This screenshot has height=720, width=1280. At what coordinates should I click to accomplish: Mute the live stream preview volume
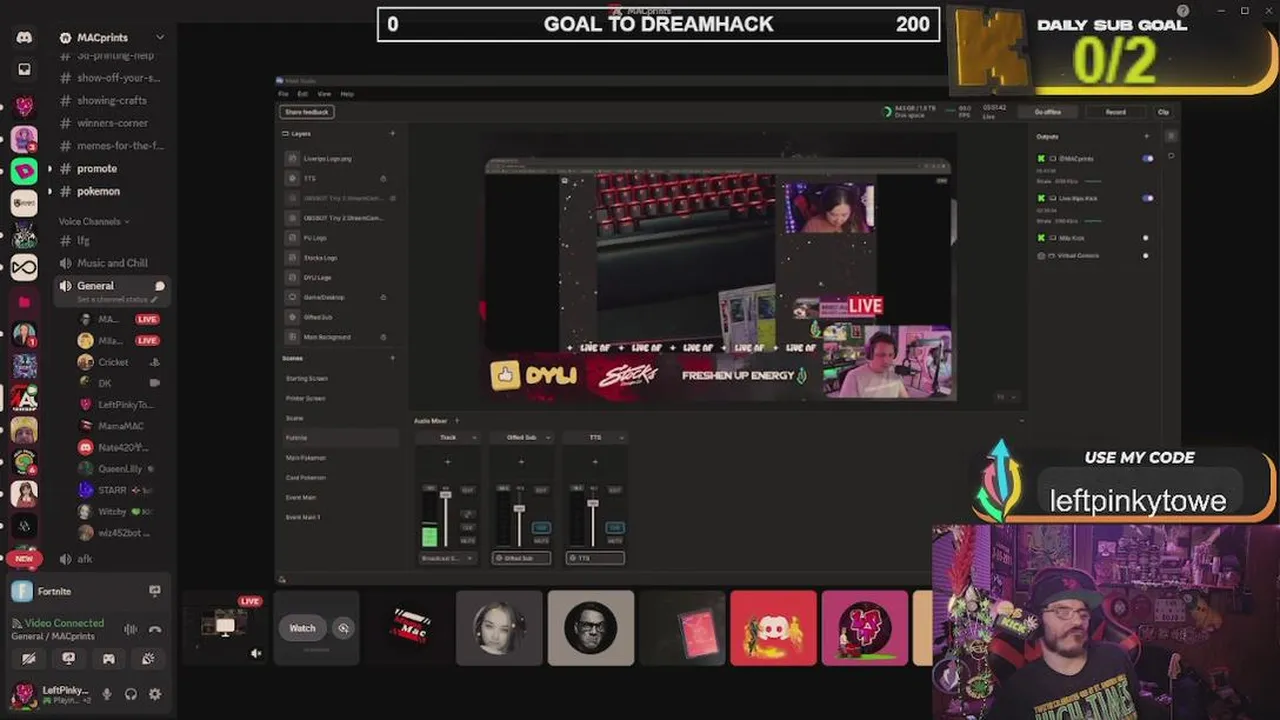click(256, 653)
